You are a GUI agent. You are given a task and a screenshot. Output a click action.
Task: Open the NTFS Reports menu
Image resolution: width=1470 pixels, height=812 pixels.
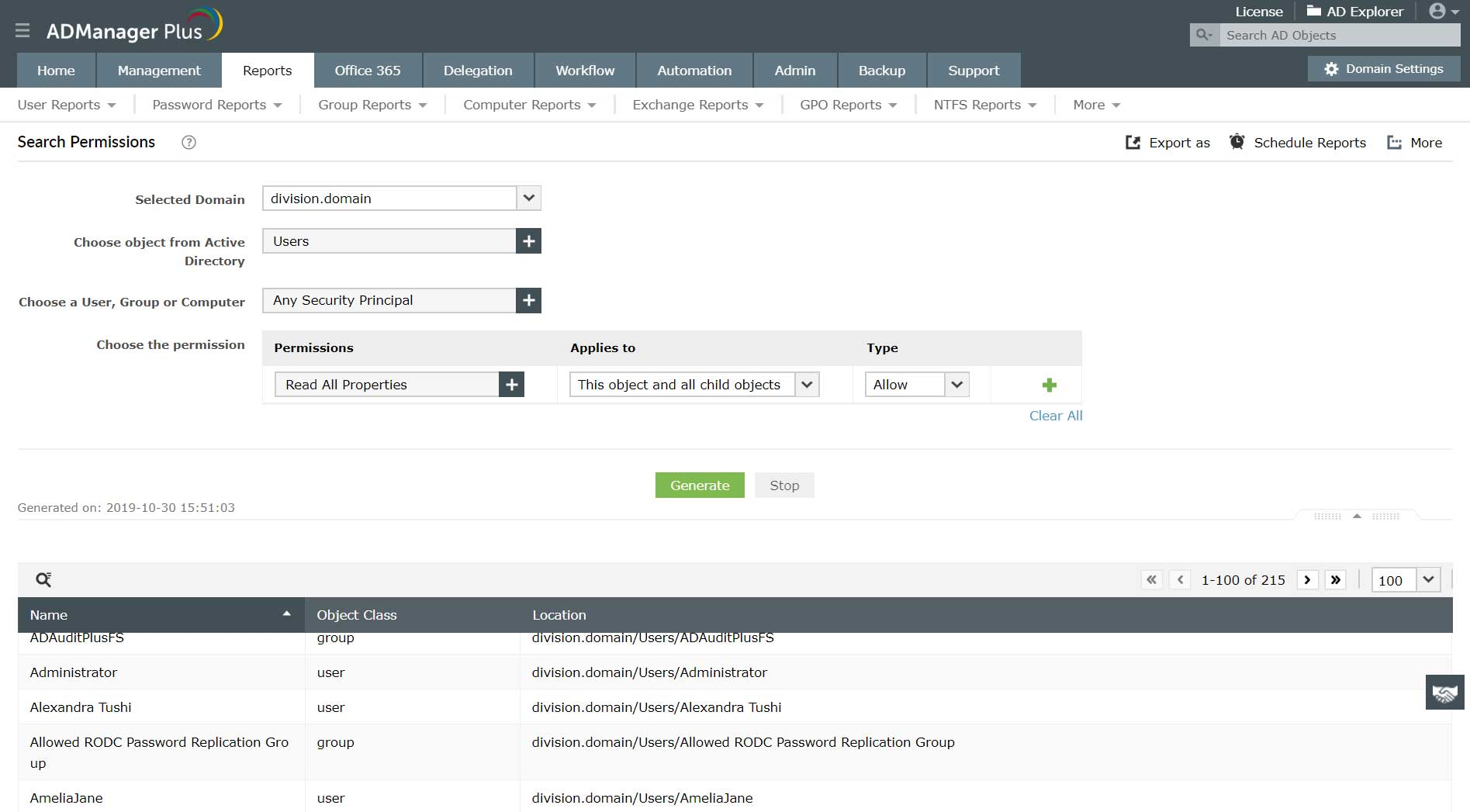984,105
